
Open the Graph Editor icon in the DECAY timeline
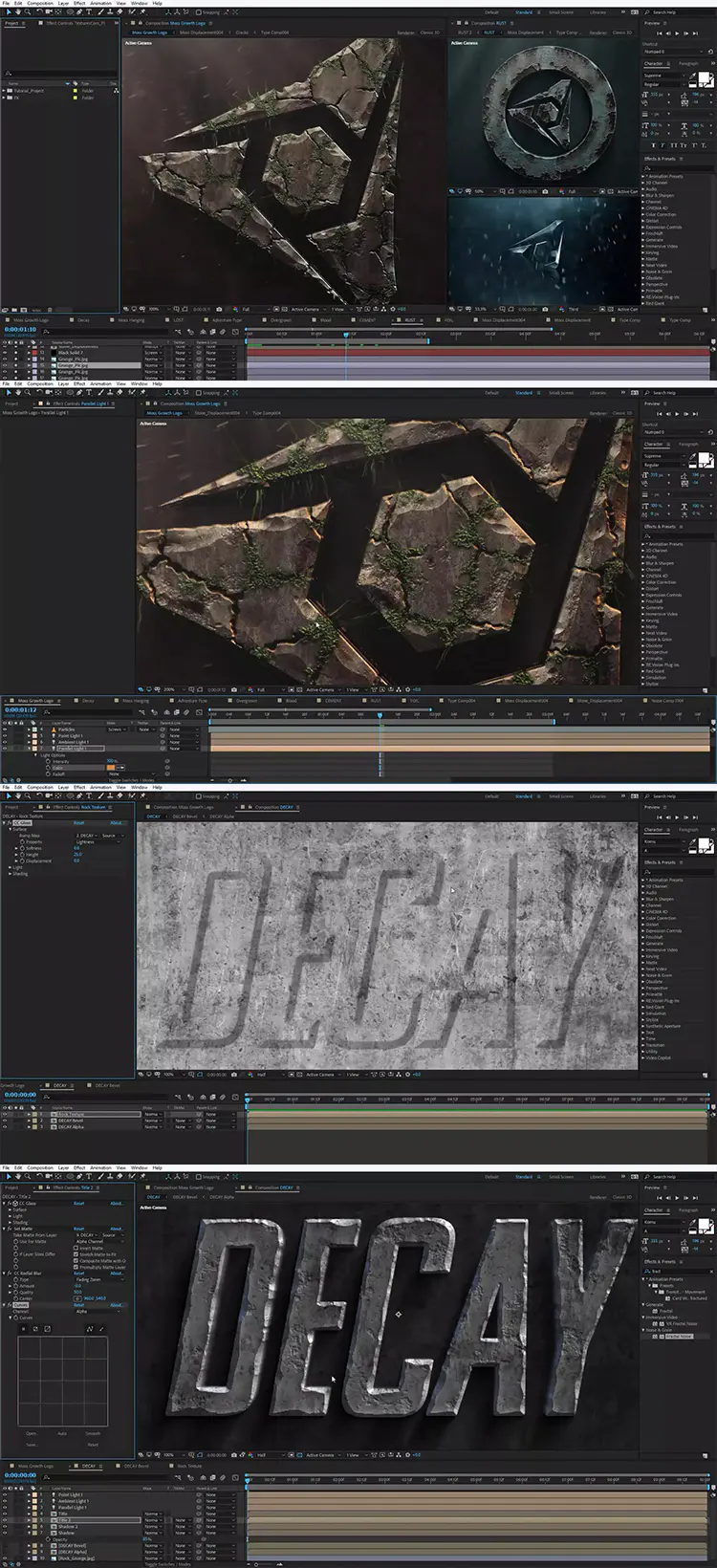coord(235,1477)
